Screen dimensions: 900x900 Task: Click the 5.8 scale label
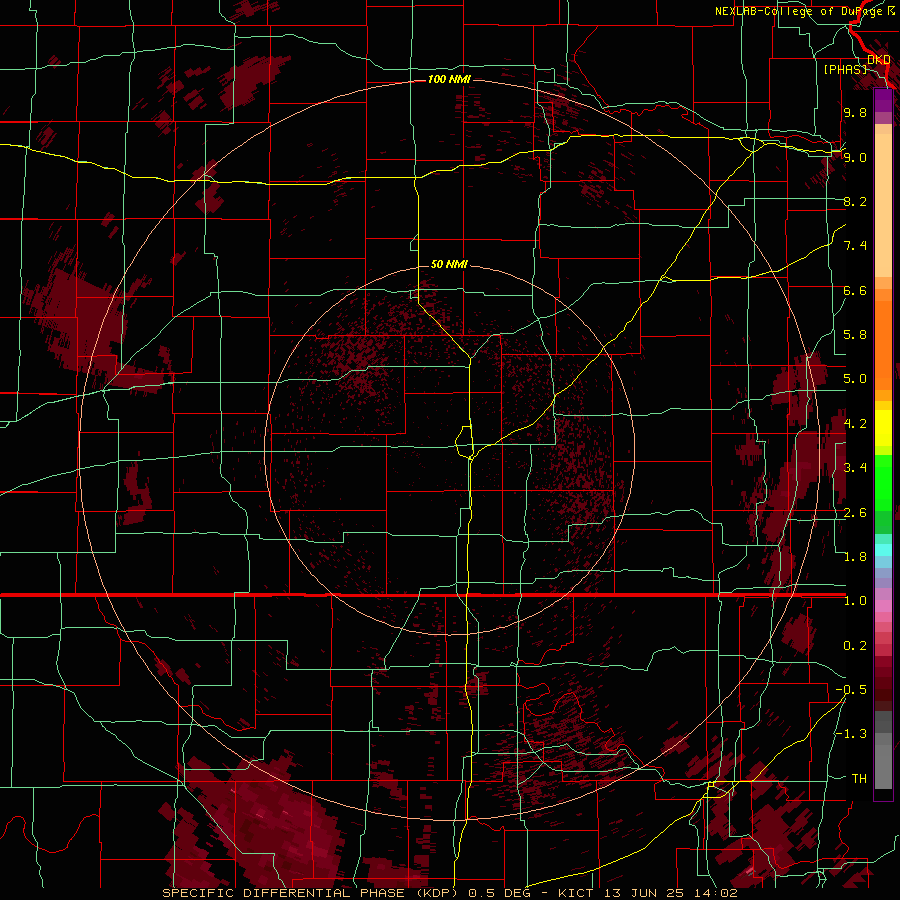[x=855, y=335]
